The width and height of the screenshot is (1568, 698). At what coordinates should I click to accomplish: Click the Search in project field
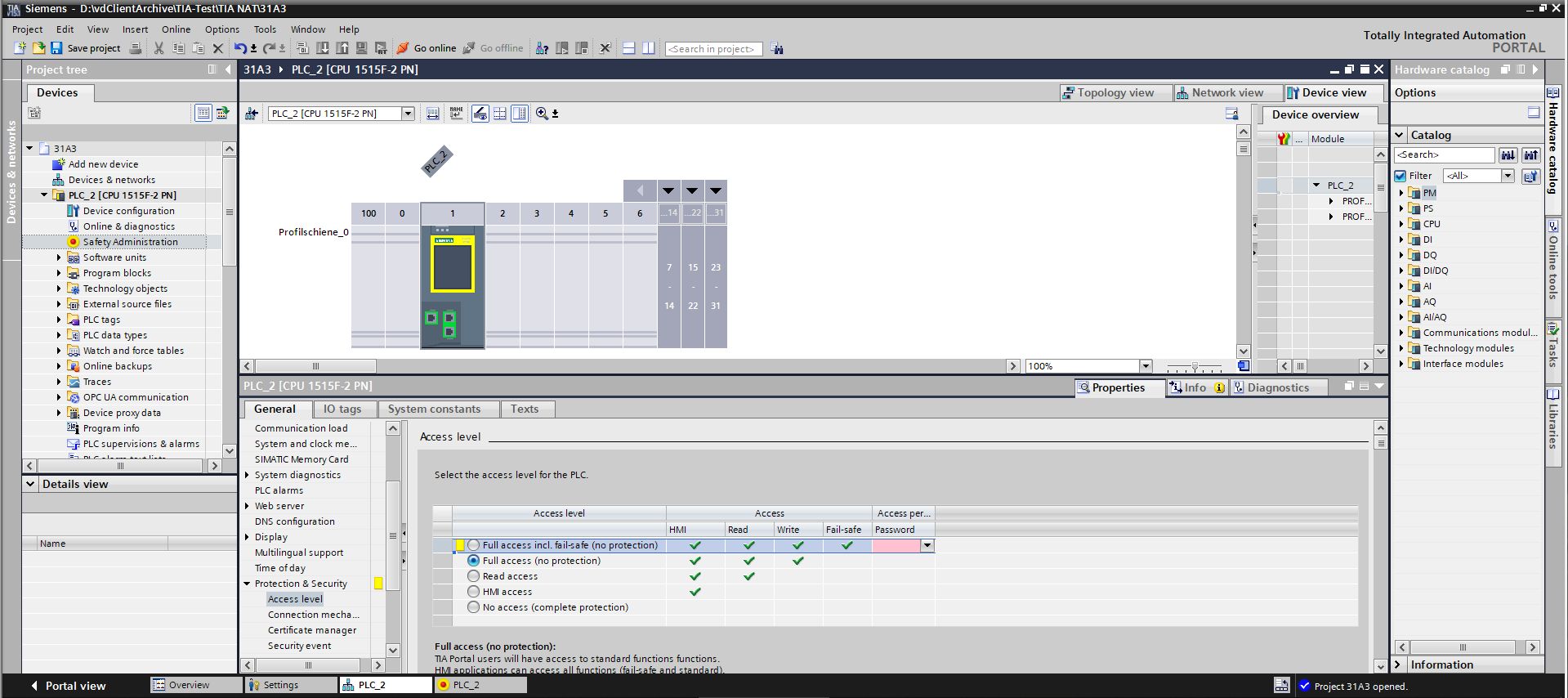tap(713, 49)
